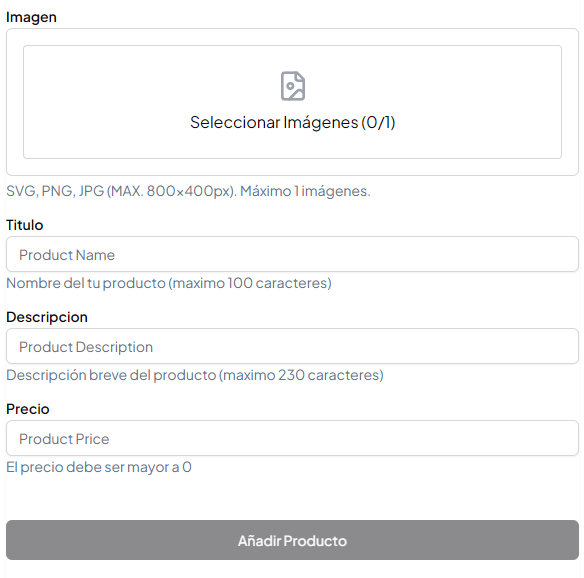Open the inner image upload dropzone box
Viewport: 584px width, 578px height.
pos(292,102)
